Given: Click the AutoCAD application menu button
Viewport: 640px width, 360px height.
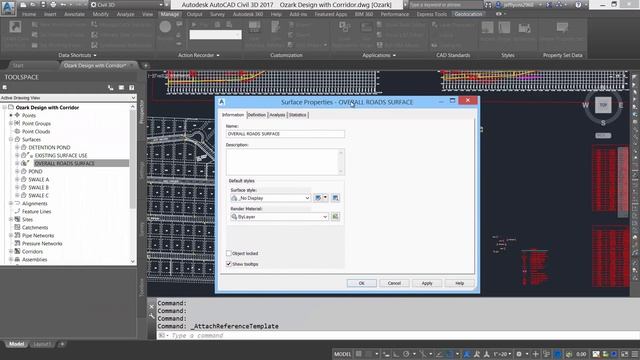Looking at the screenshot, I should coord(8,7).
